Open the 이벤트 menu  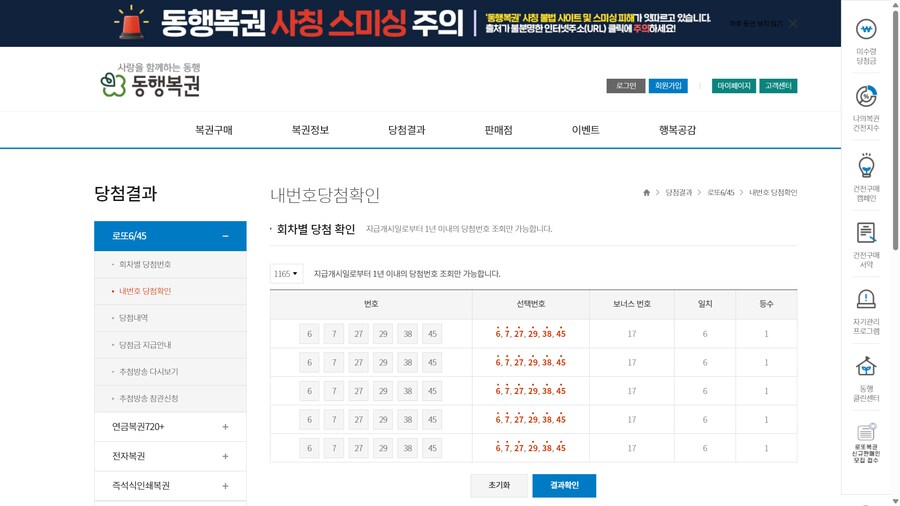(585, 130)
